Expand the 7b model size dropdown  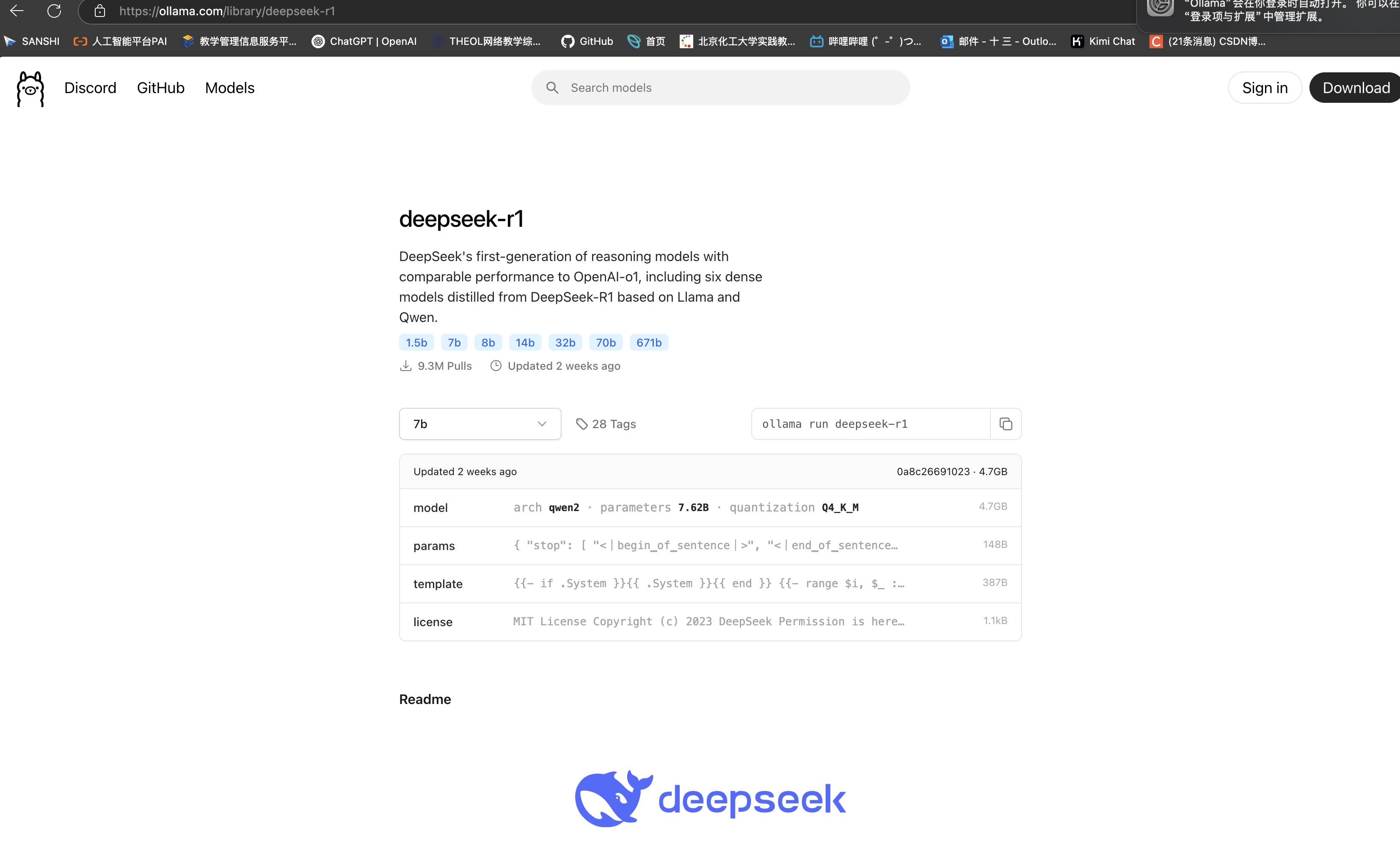[x=480, y=424]
